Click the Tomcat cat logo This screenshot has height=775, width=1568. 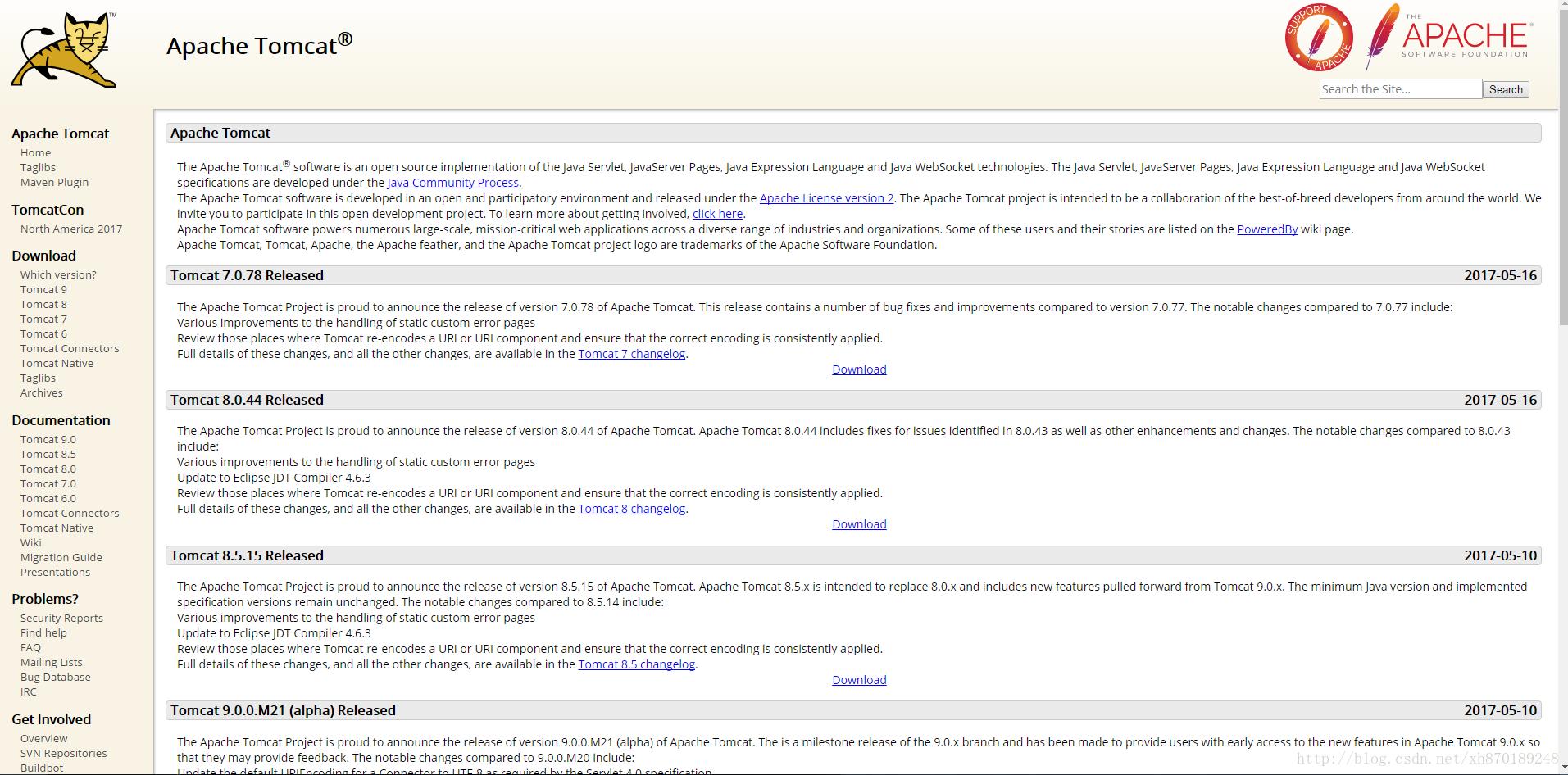64,50
